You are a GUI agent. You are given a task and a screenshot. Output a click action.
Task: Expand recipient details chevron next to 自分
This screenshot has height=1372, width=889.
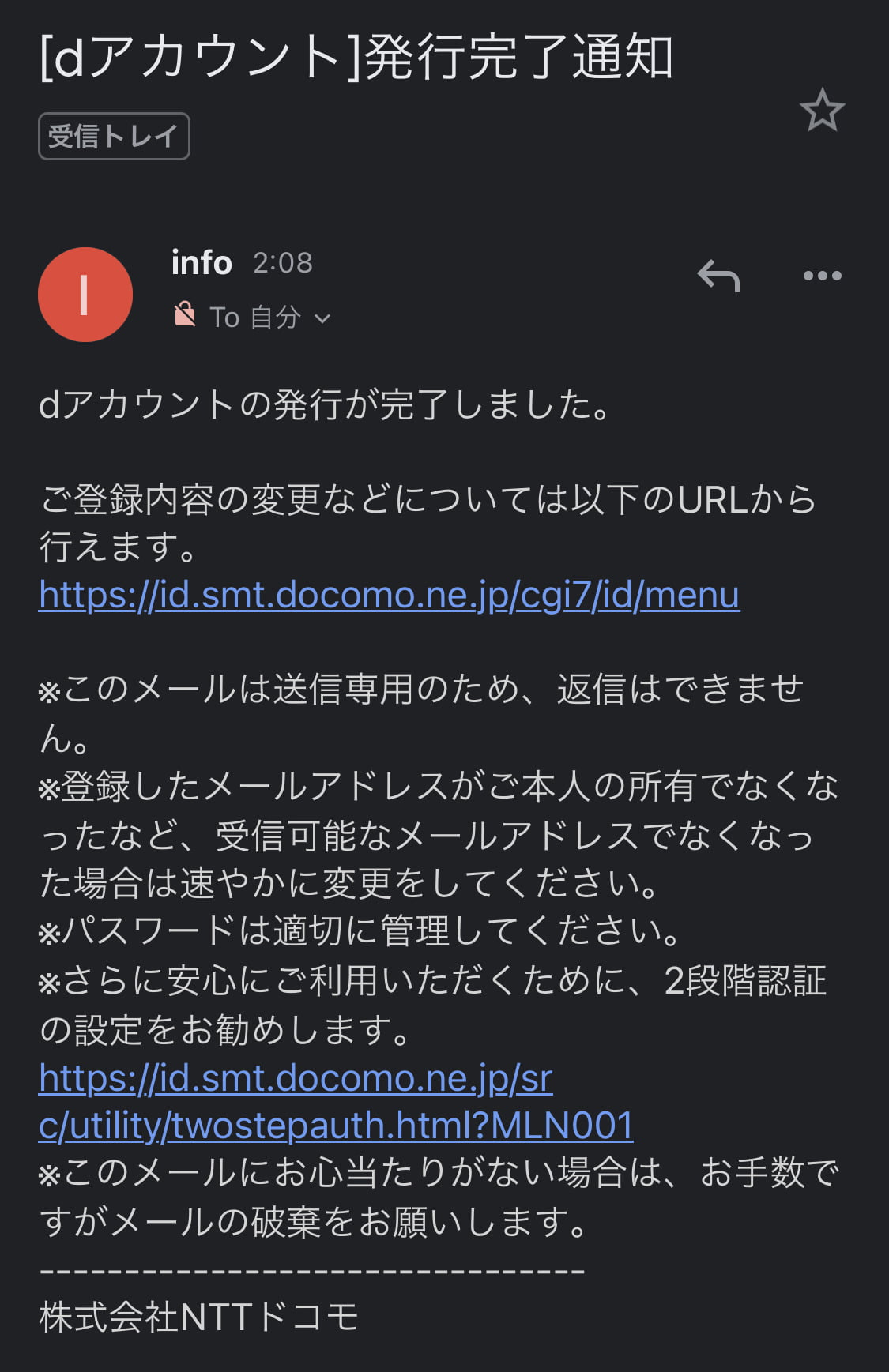[322, 318]
